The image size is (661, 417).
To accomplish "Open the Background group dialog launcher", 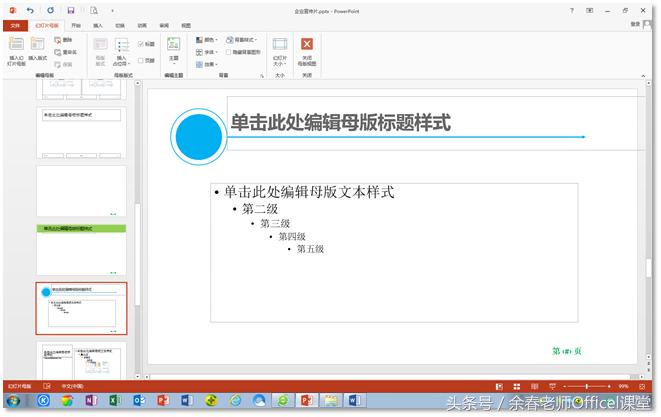I will pyautogui.click(x=262, y=76).
